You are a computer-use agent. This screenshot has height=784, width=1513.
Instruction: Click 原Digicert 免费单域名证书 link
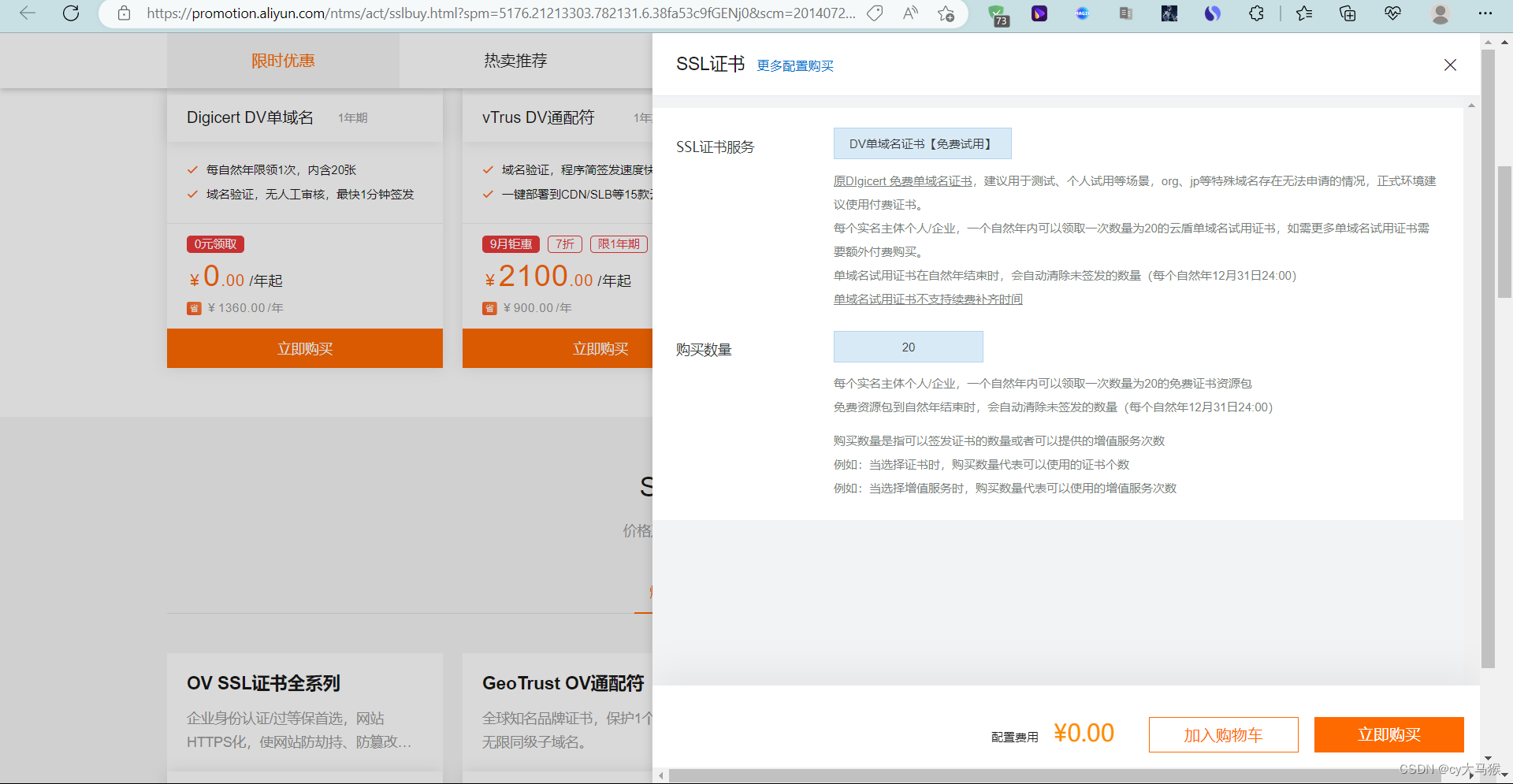click(902, 181)
